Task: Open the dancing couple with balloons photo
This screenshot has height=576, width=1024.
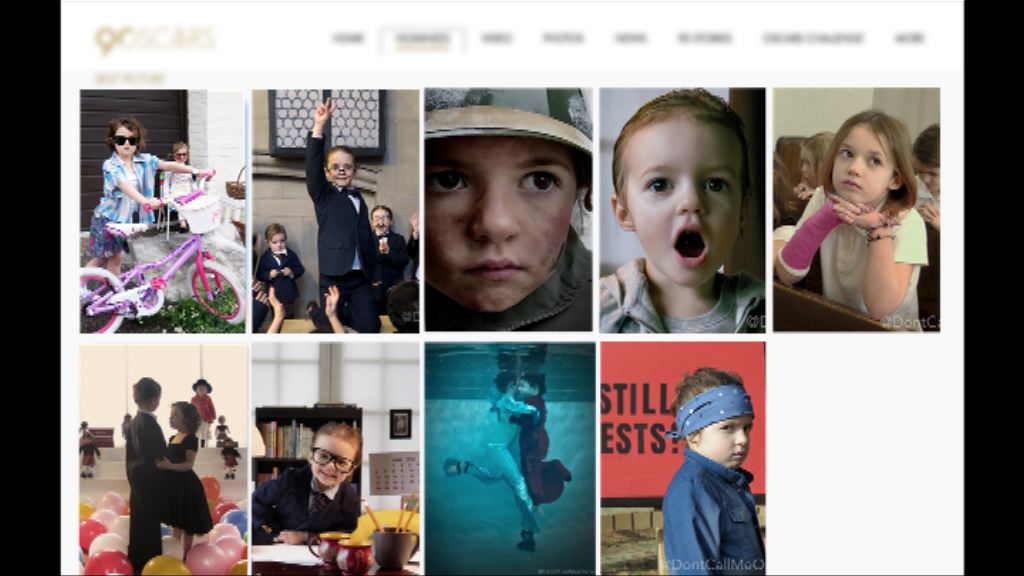Action: 163,460
